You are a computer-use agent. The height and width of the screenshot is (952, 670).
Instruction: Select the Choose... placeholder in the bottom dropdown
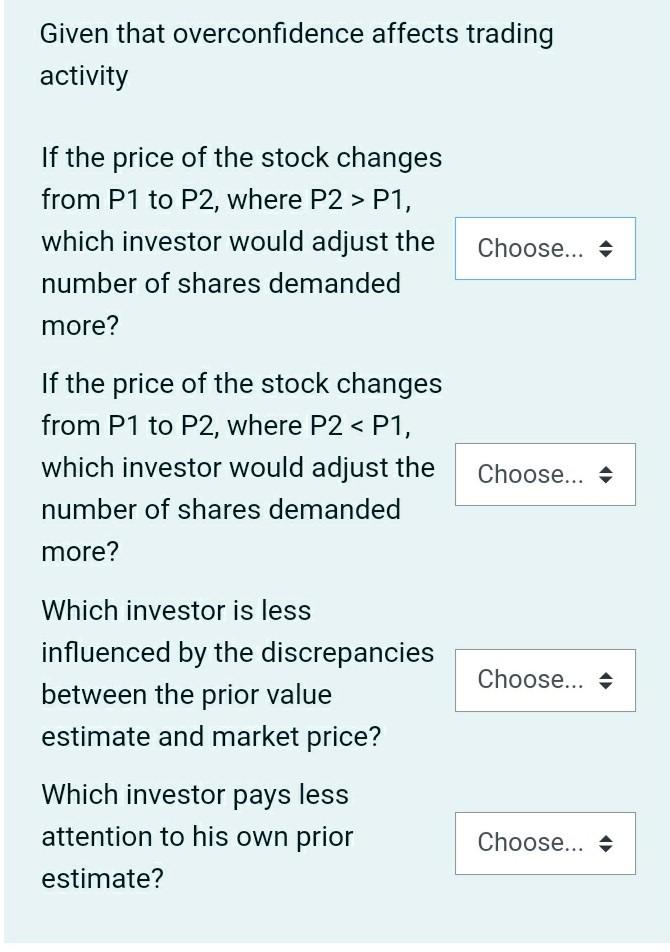pos(528,843)
